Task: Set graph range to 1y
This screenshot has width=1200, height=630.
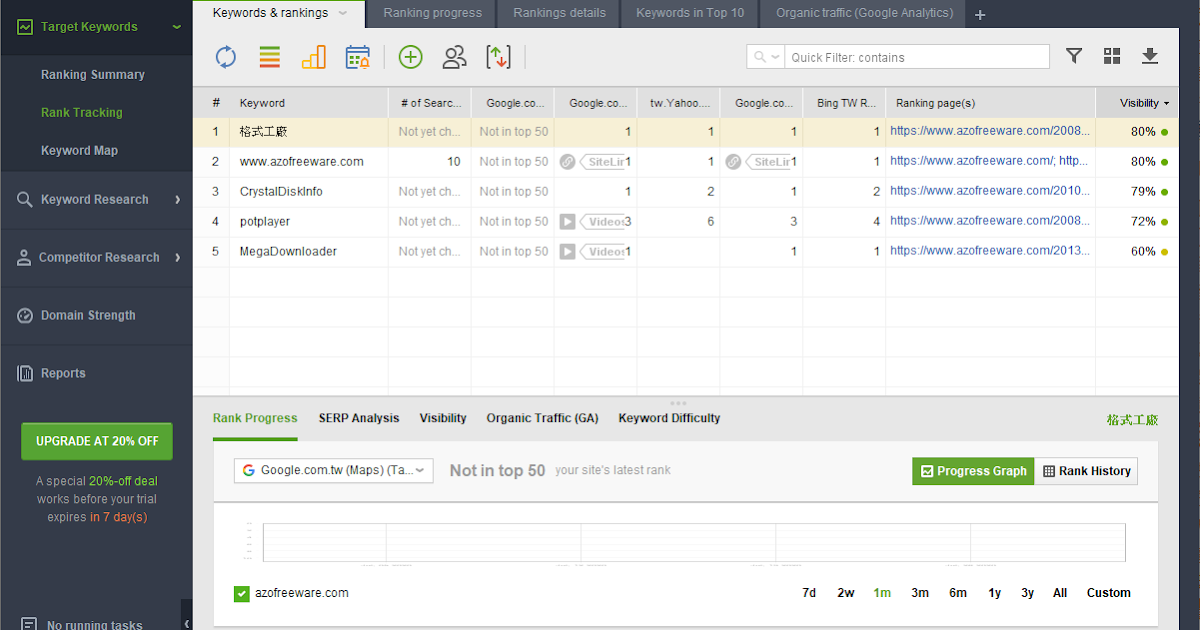Action: [994, 593]
